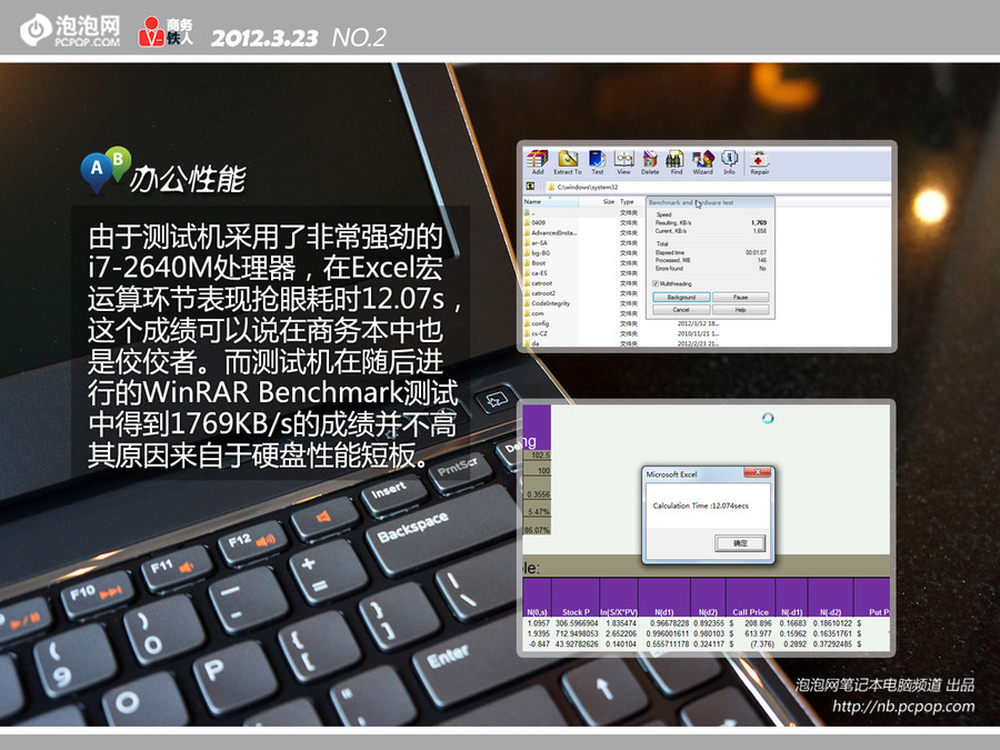Open the WinRAR Wizard tool
The height and width of the screenshot is (750, 1000).
pos(703,162)
